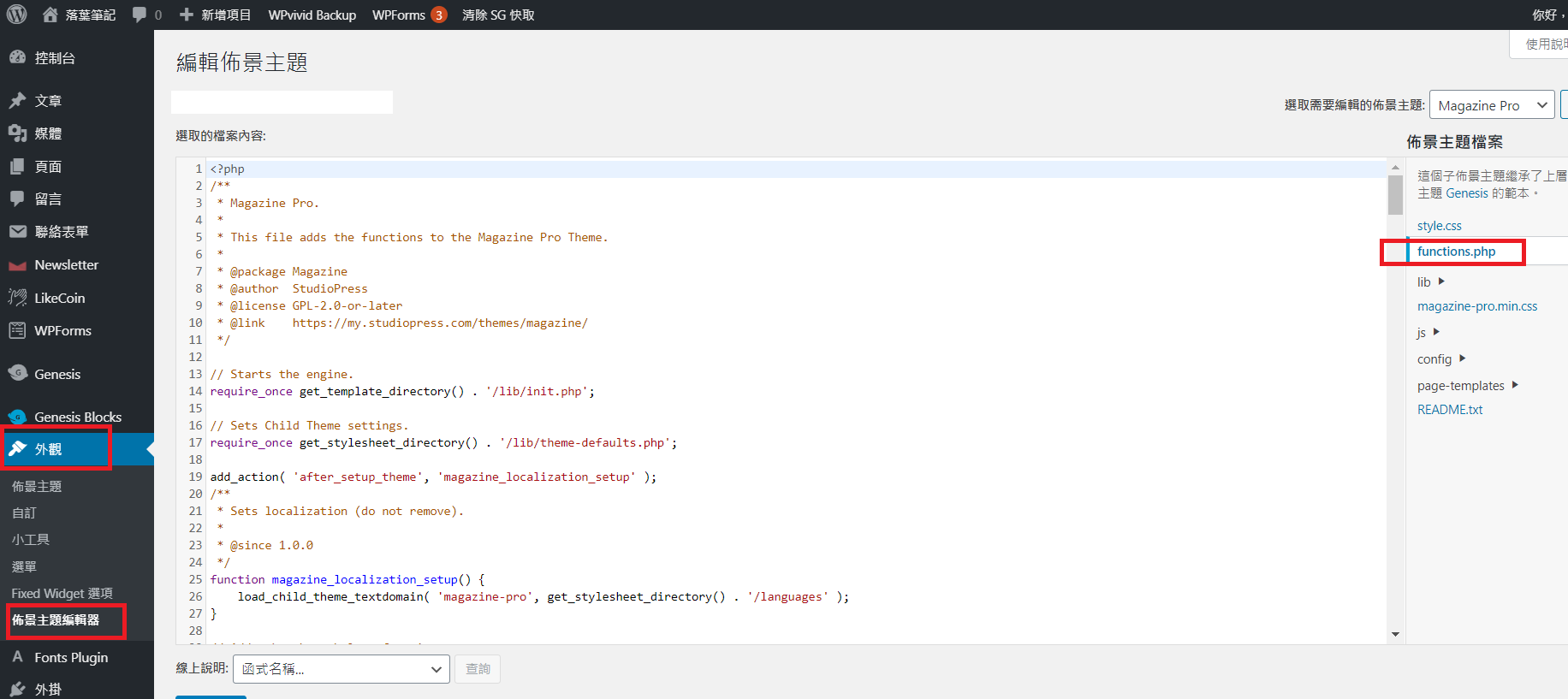
Task: Expand the lib folder
Action: (x=1441, y=281)
